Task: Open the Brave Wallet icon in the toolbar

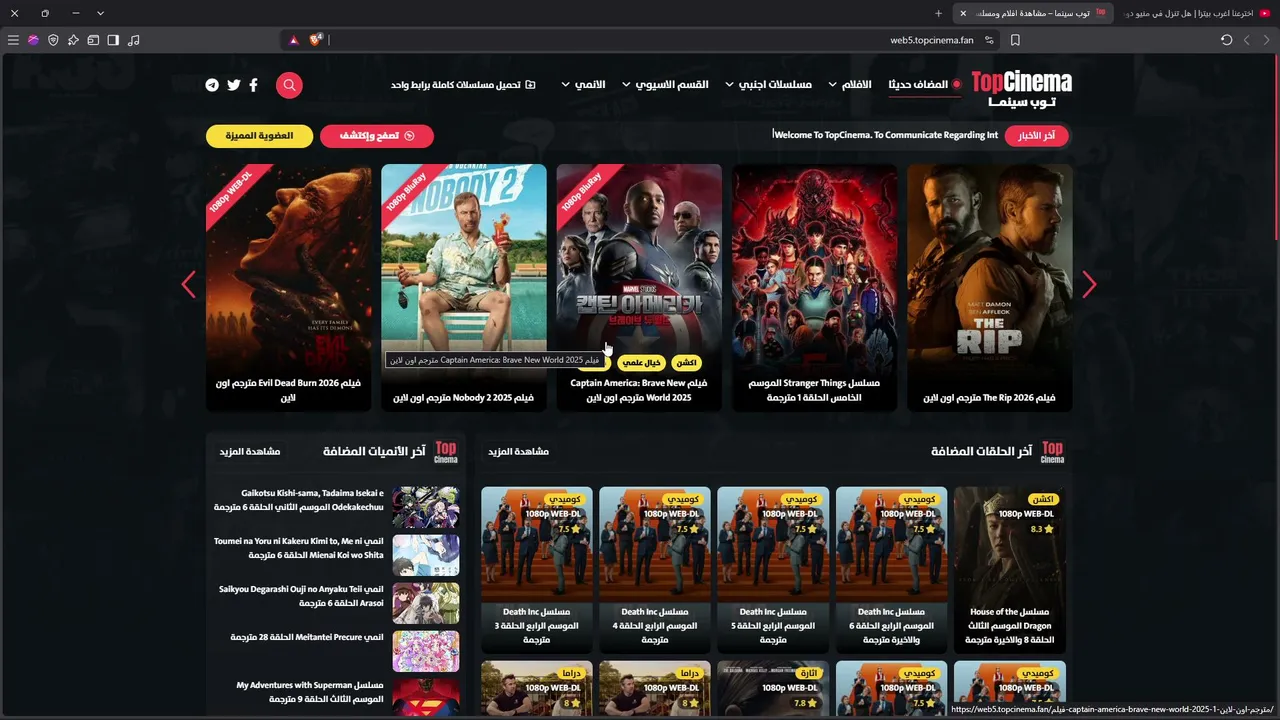Action: click(x=93, y=40)
